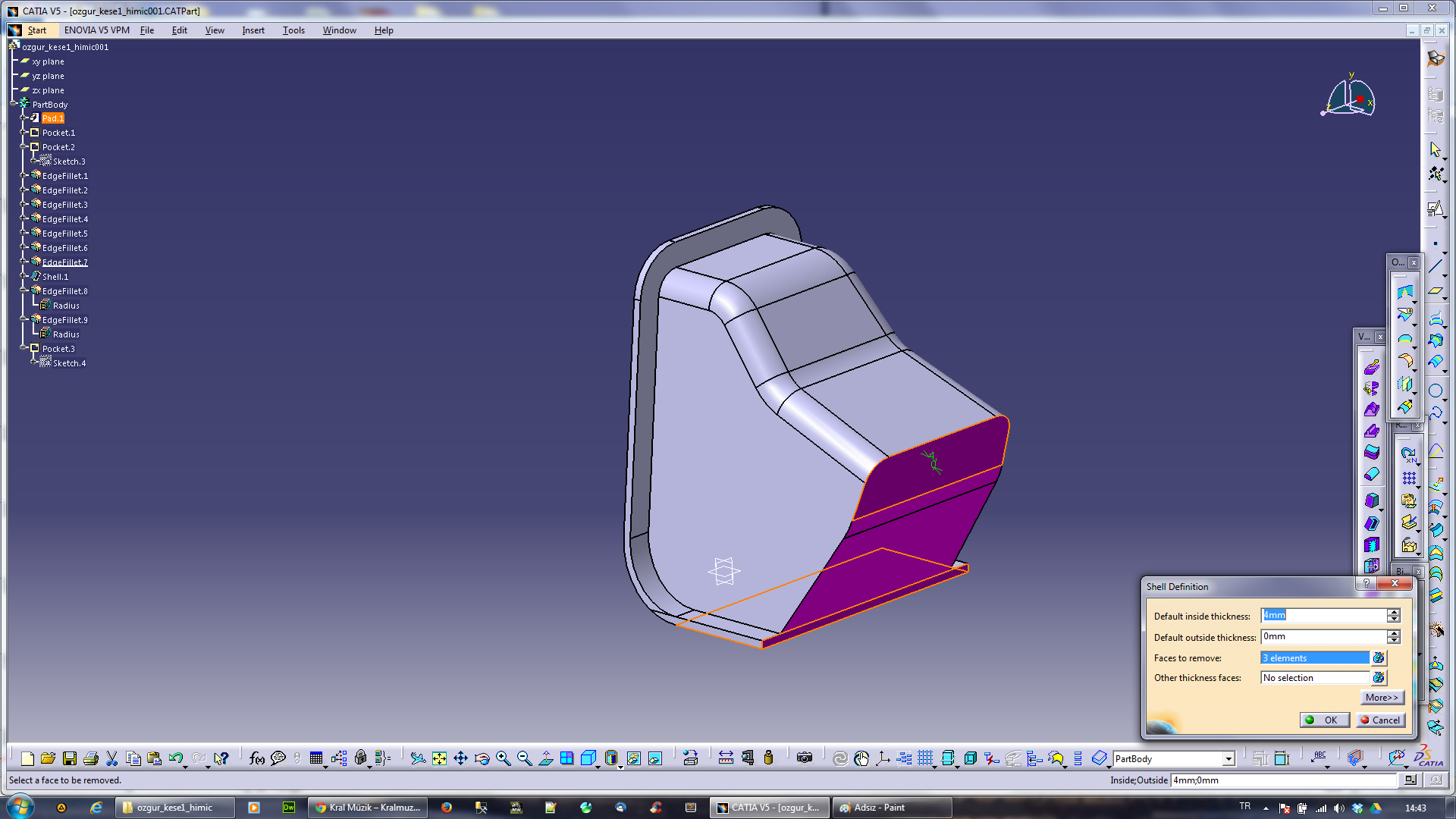Click the Cut scissors icon
Image resolution: width=1456 pixels, height=819 pixels.
tap(112, 758)
